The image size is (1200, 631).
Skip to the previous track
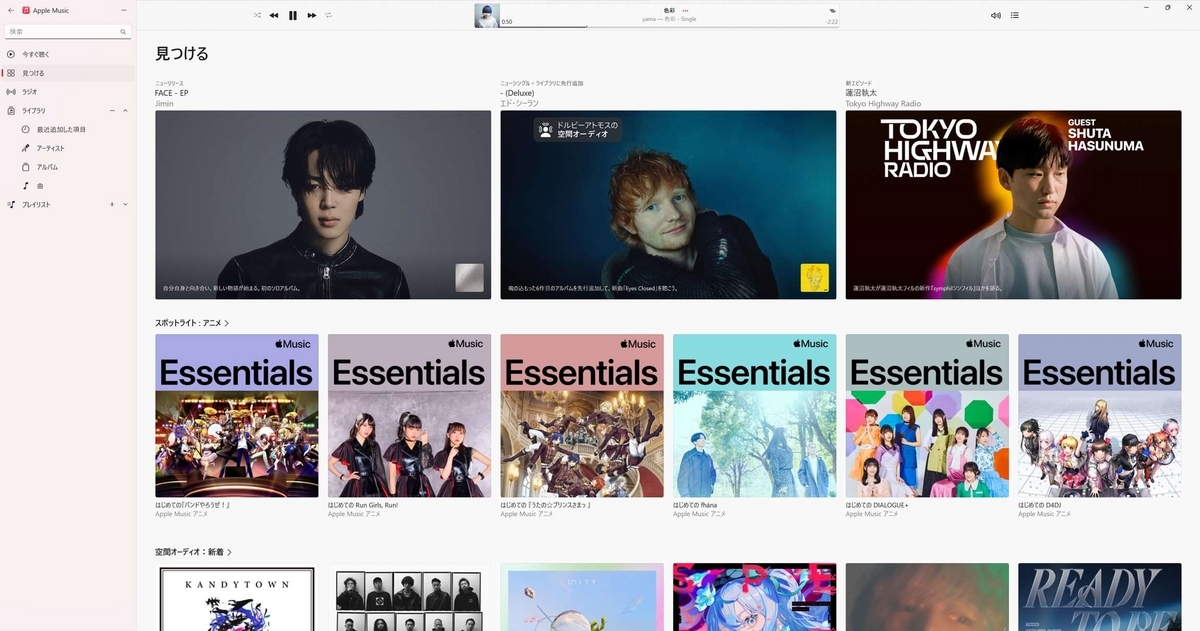[x=274, y=15]
